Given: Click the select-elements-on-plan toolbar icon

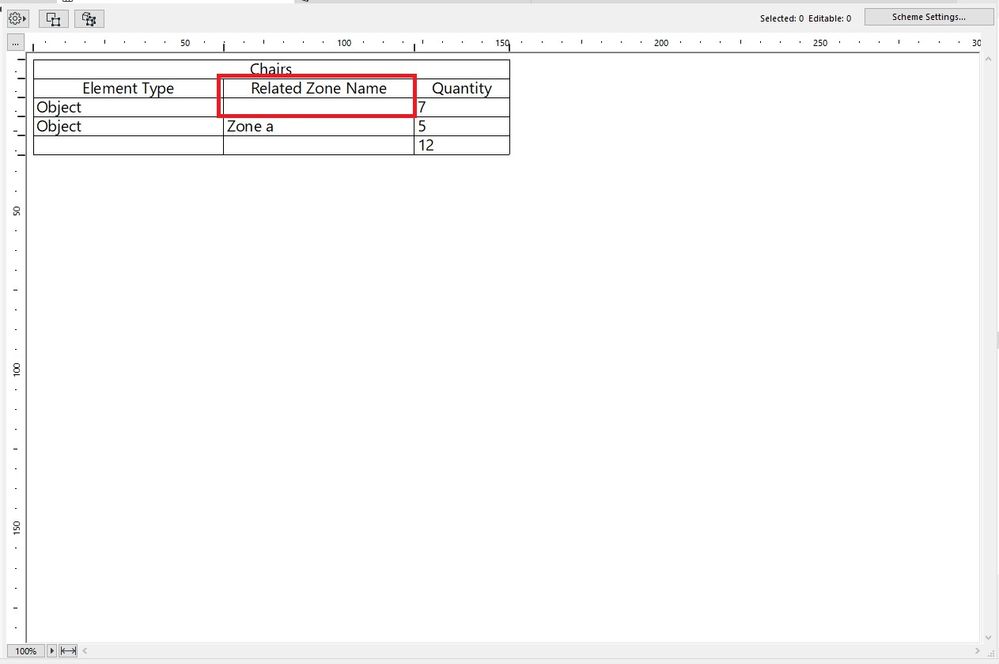Looking at the screenshot, I should click(88, 17).
